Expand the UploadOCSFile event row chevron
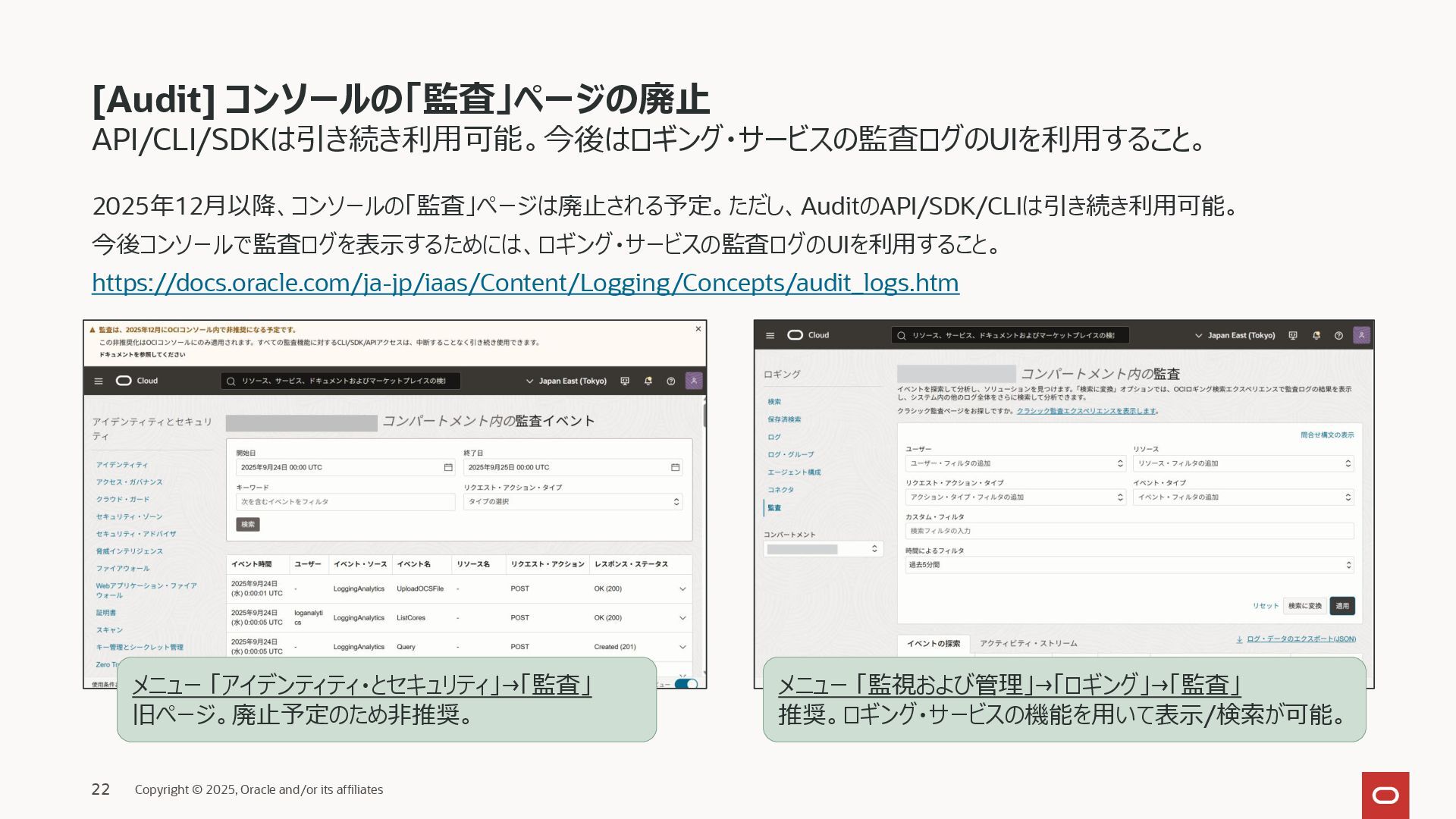Viewport: 1456px width, 819px height. (x=682, y=588)
